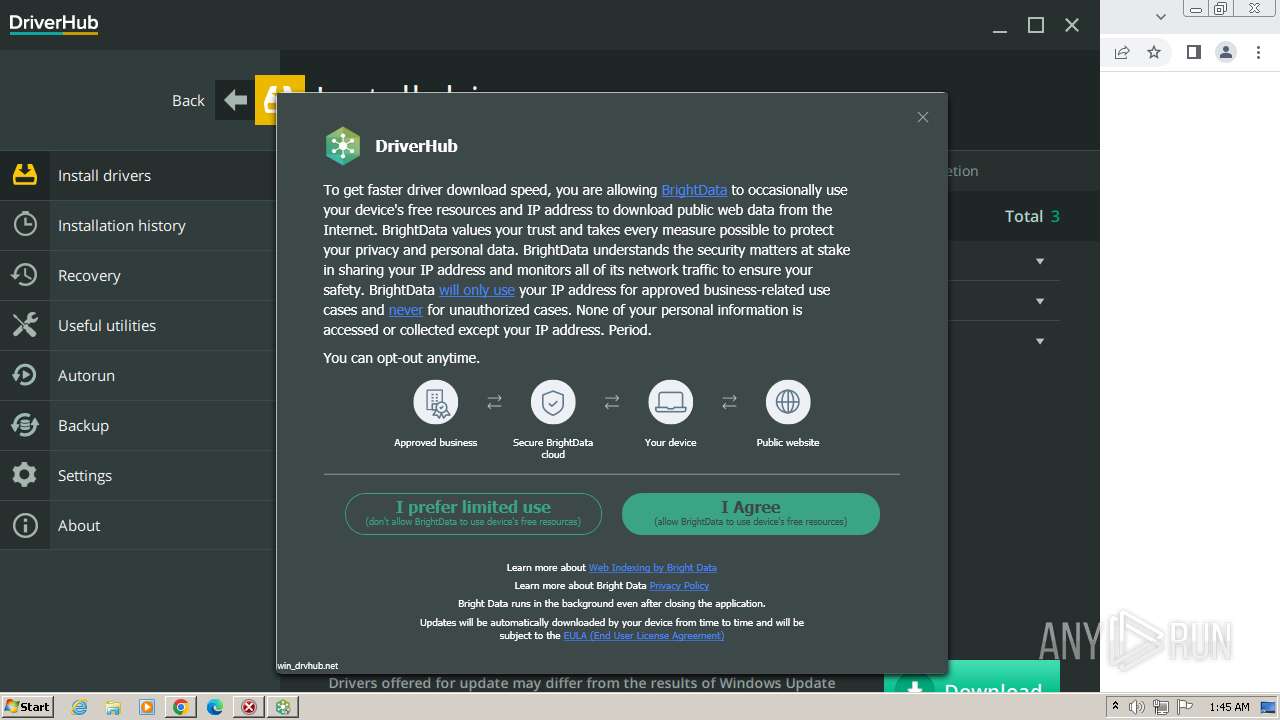Open the EULA End User License Agreement link

pos(644,635)
